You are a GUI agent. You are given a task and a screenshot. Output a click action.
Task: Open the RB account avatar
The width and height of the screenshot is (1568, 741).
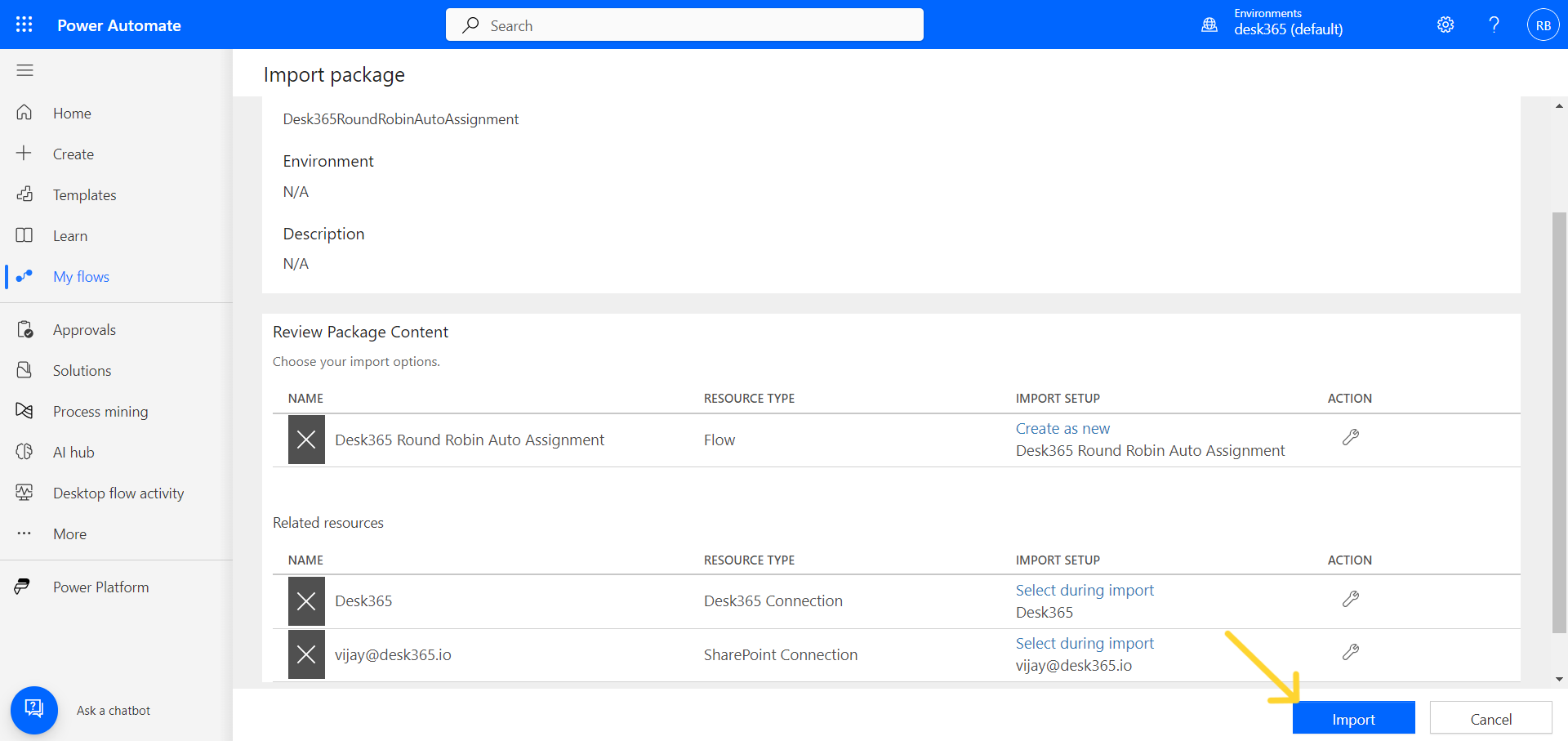pyautogui.click(x=1543, y=25)
